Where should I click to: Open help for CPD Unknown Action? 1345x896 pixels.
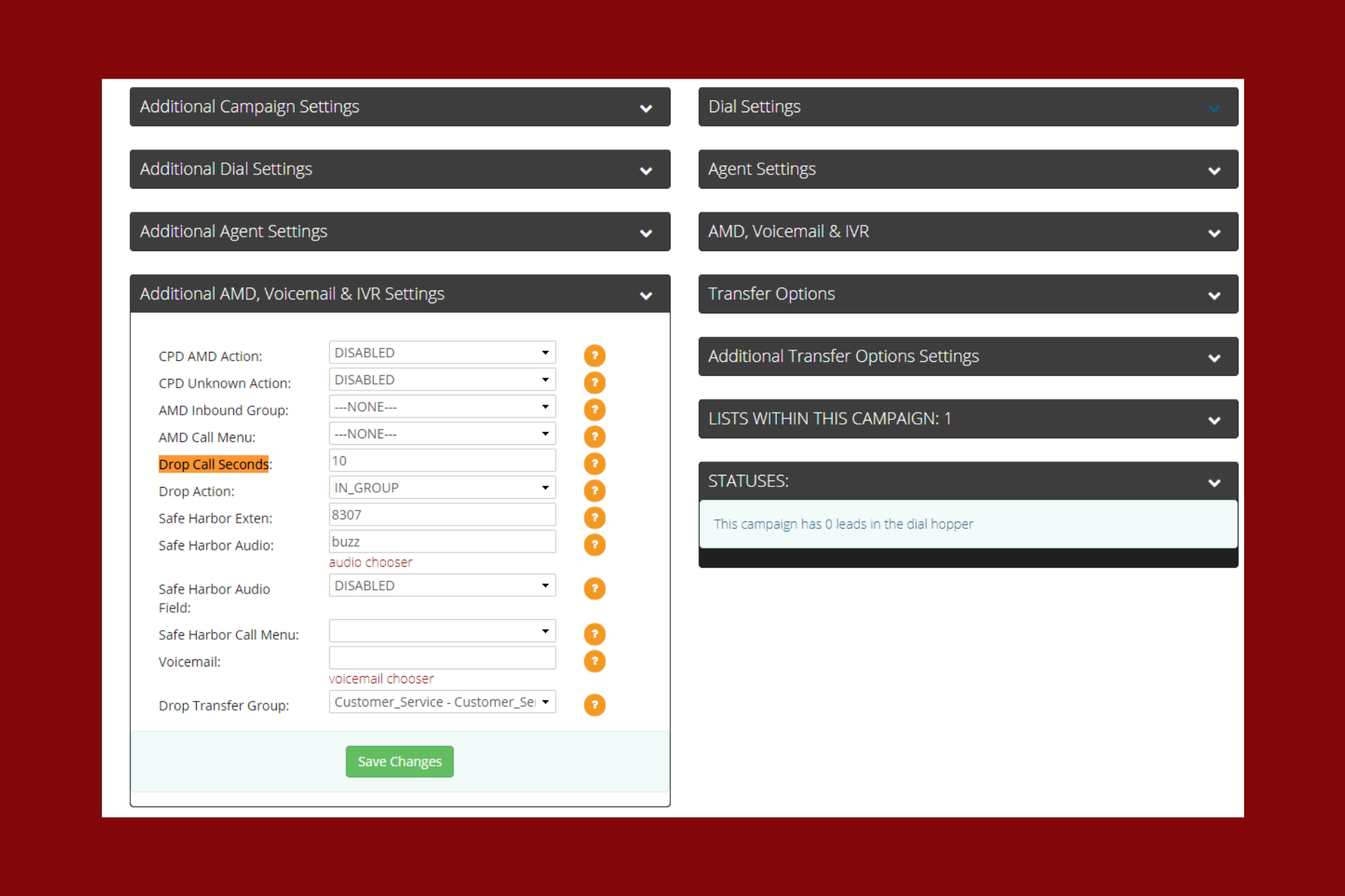(594, 383)
